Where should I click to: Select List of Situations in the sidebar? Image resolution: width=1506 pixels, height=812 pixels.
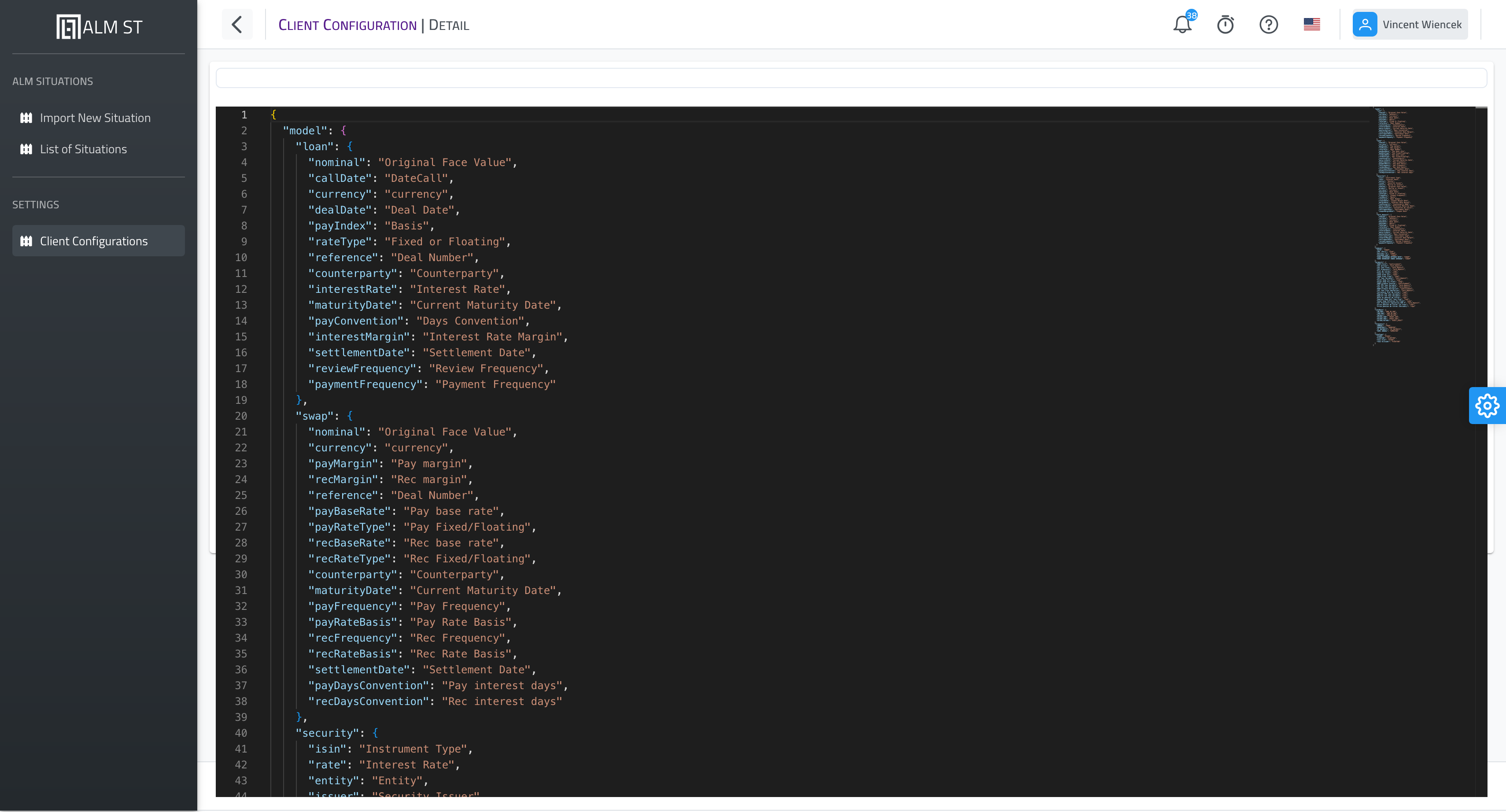coord(83,149)
